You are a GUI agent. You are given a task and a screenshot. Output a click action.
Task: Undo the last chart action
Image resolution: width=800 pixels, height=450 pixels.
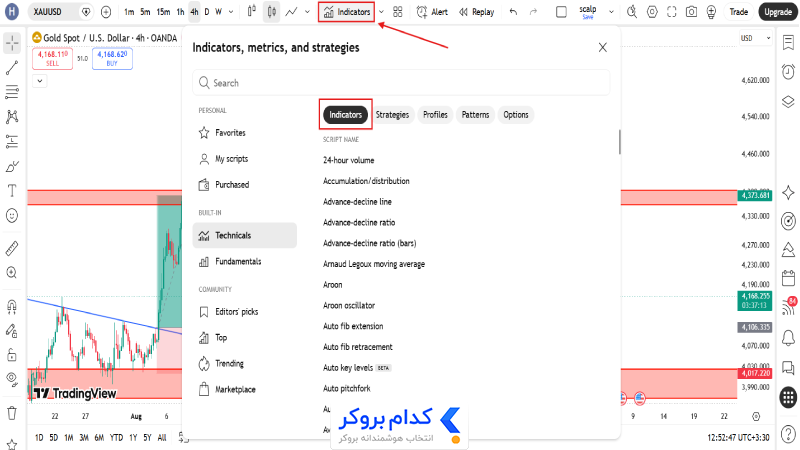(x=513, y=12)
